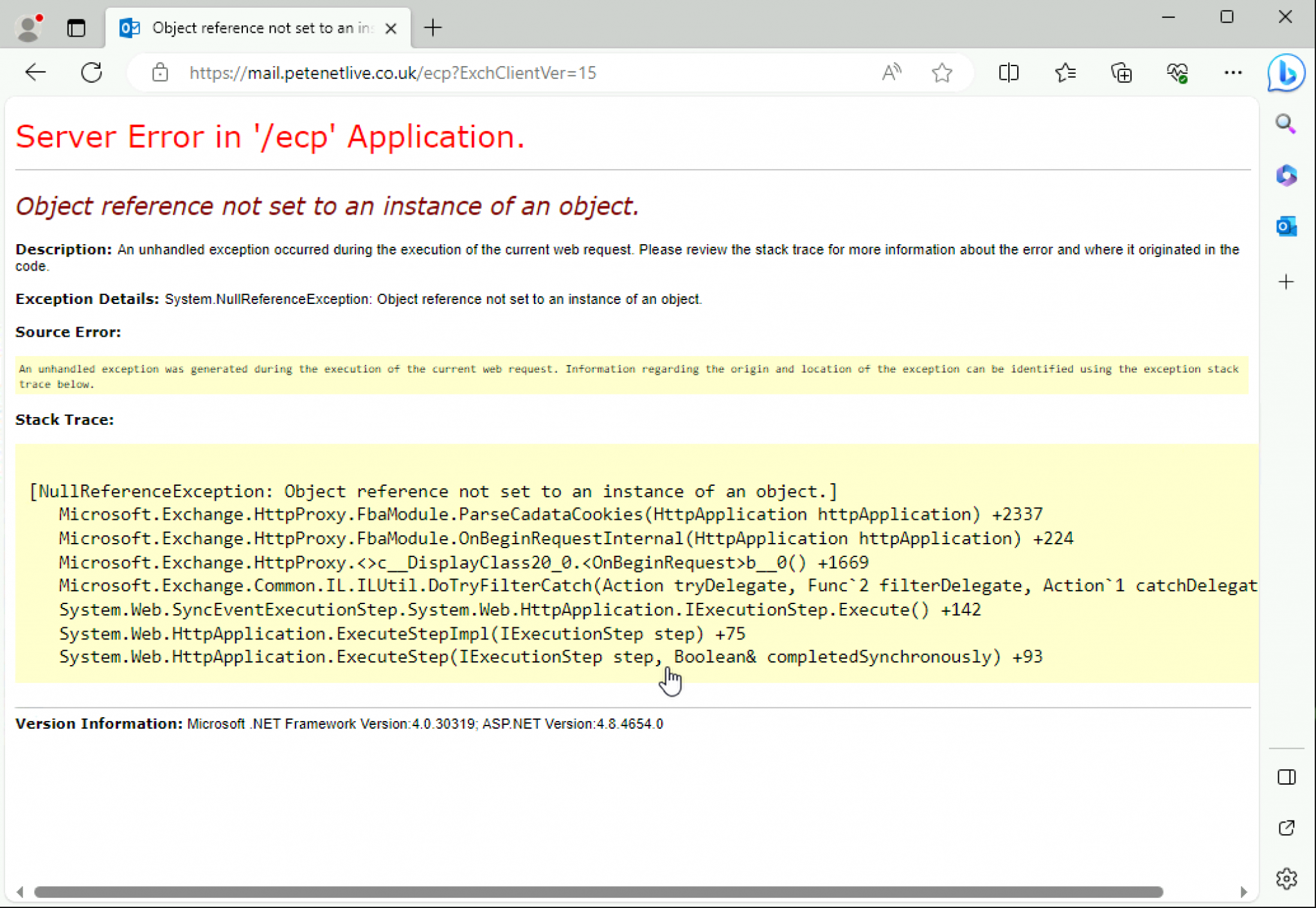This screenshot has height=908, width=1316.
Task: View site security info via padlock
Action: click(160, 72)
